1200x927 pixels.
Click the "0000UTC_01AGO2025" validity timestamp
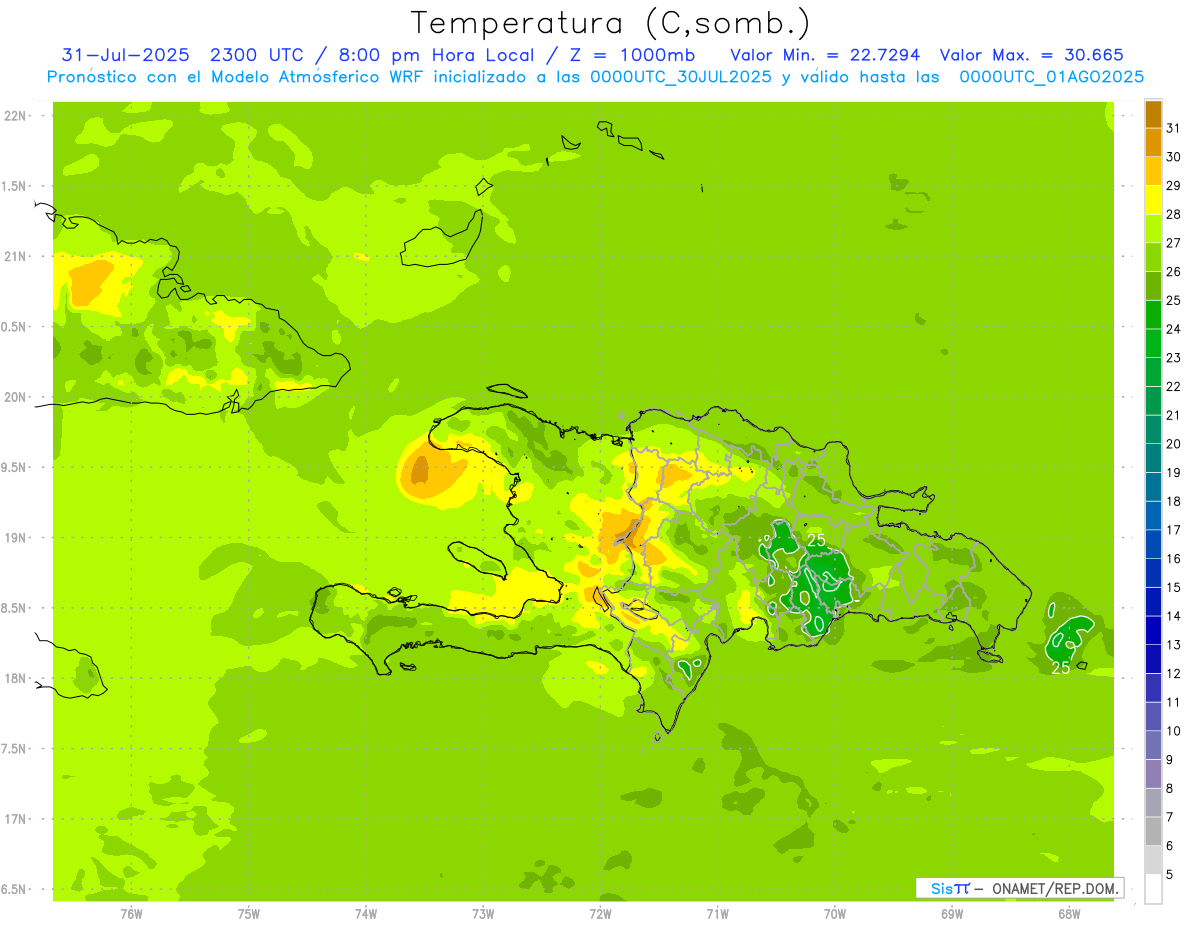pyautogui.click(x=1052, y=77)
